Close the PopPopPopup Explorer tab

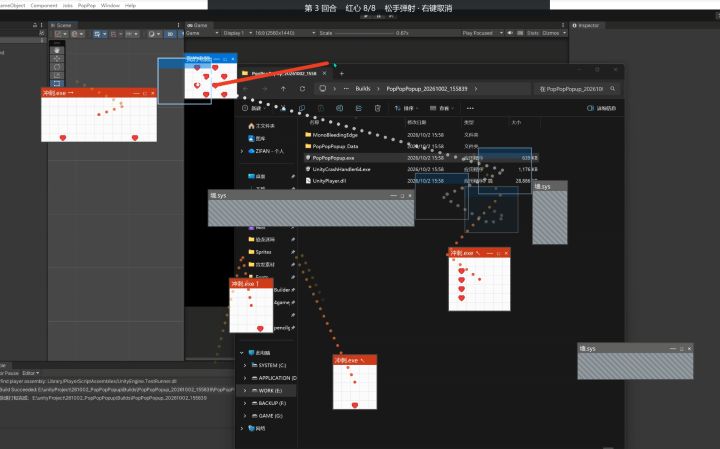[325, 73]
